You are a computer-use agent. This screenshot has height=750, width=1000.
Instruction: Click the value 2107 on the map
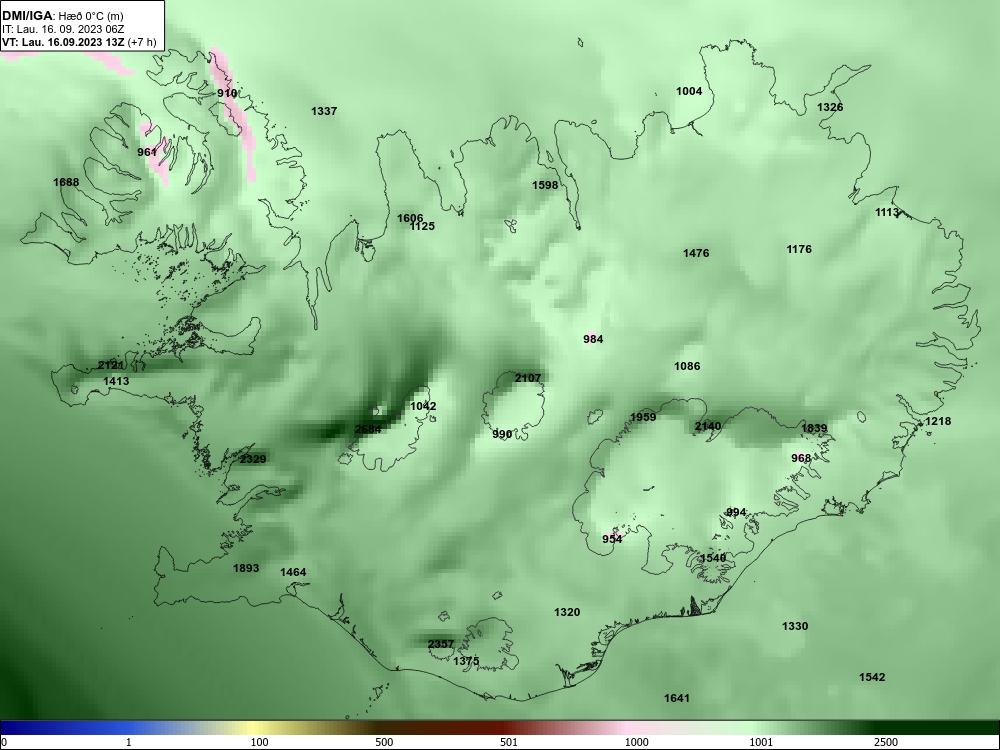tap(527, 378)
